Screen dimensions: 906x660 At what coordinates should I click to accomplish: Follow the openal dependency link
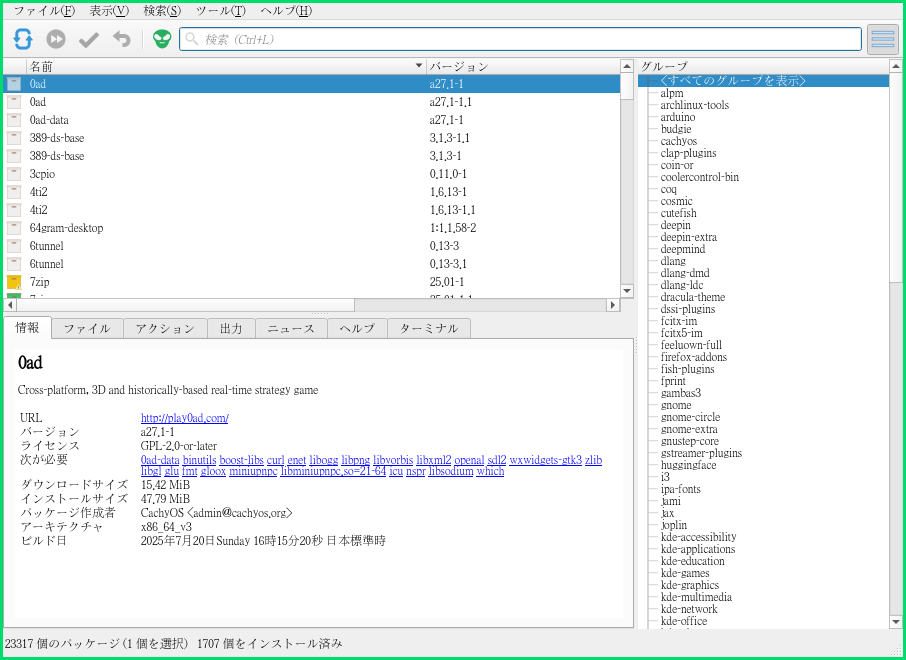point(469,460)
